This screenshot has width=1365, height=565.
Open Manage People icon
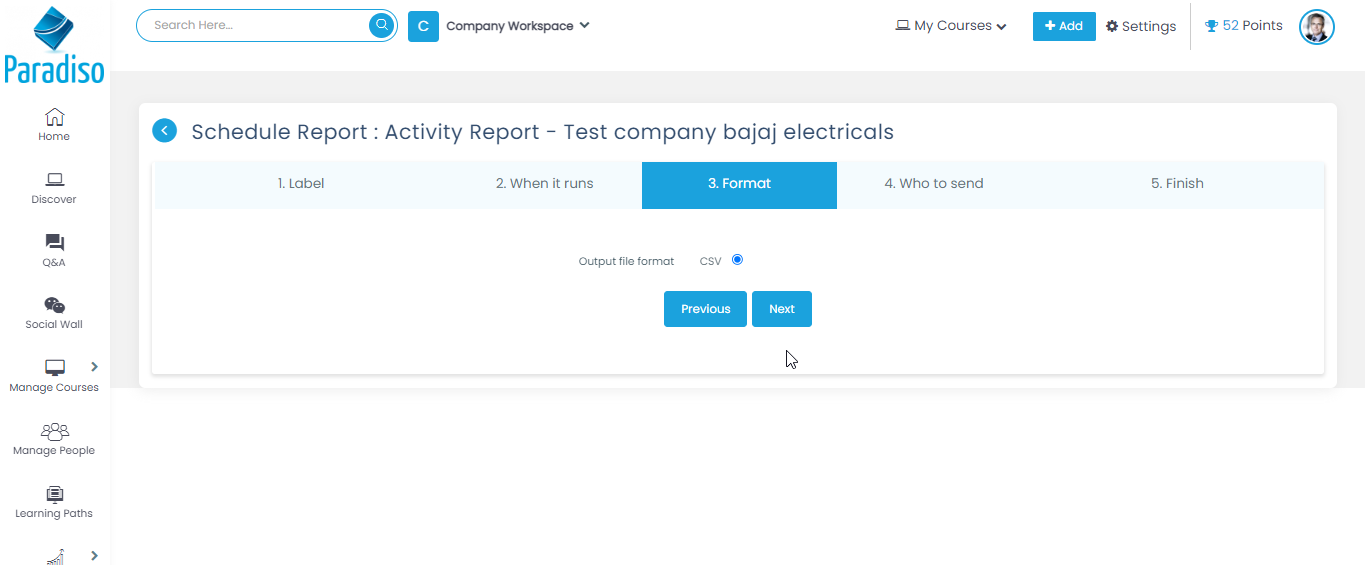tap(54, 431)
